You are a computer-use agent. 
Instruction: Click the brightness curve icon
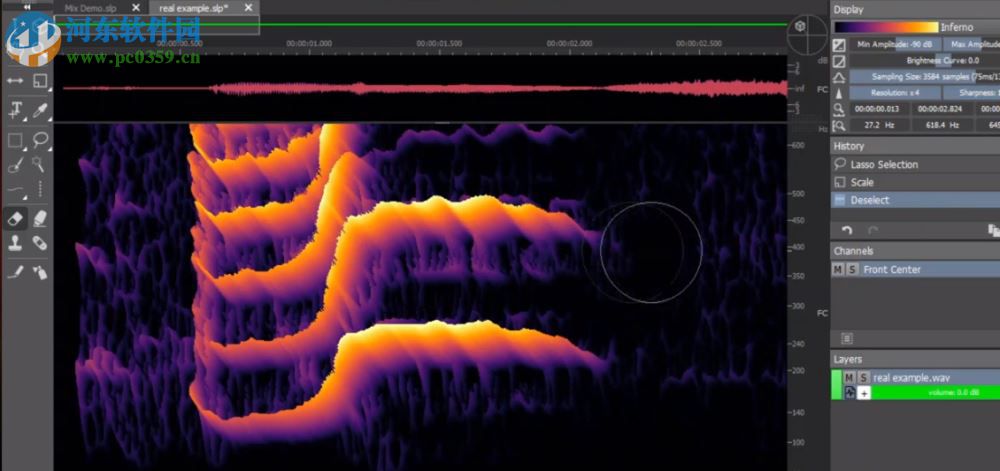point(839,61)
